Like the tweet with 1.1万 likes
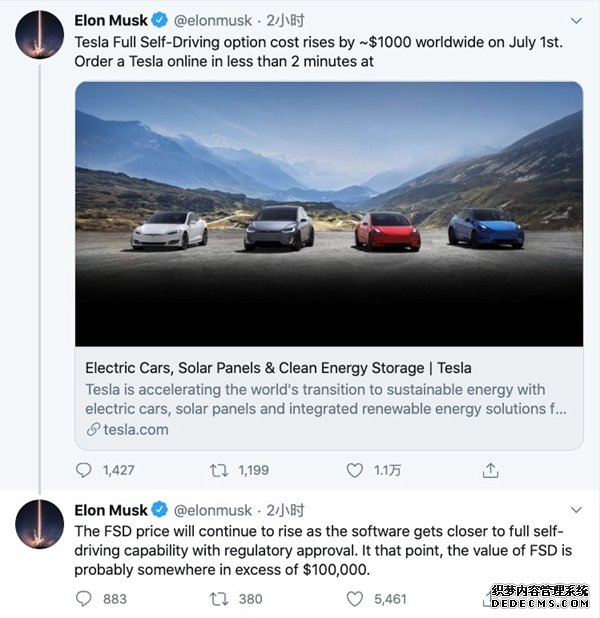Image resolution: width=600 pixels, height=618 pixels. coord(354,470)
